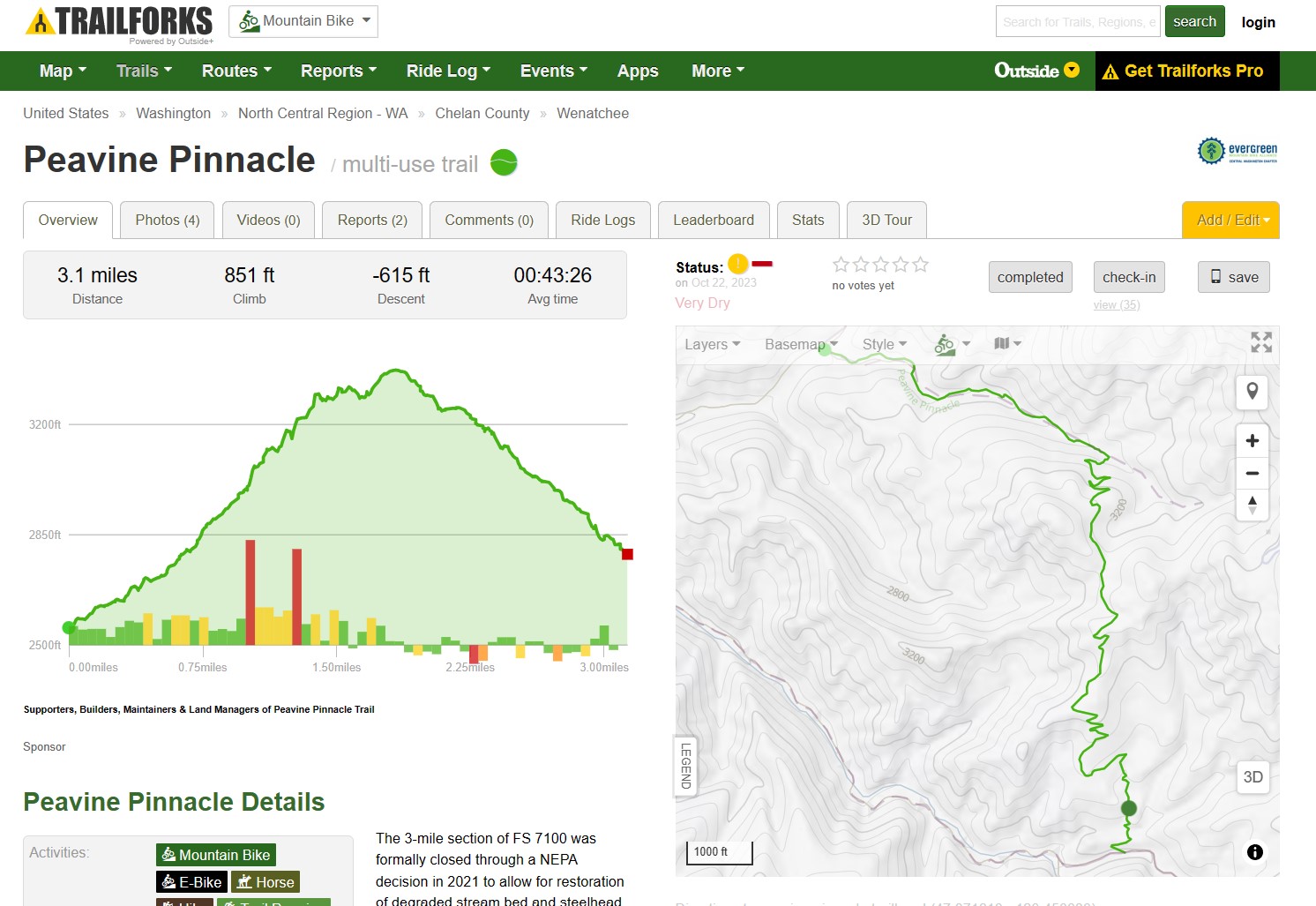
Task: Click Get Trailforks Pro button
Action: (x=1187, y=71)
